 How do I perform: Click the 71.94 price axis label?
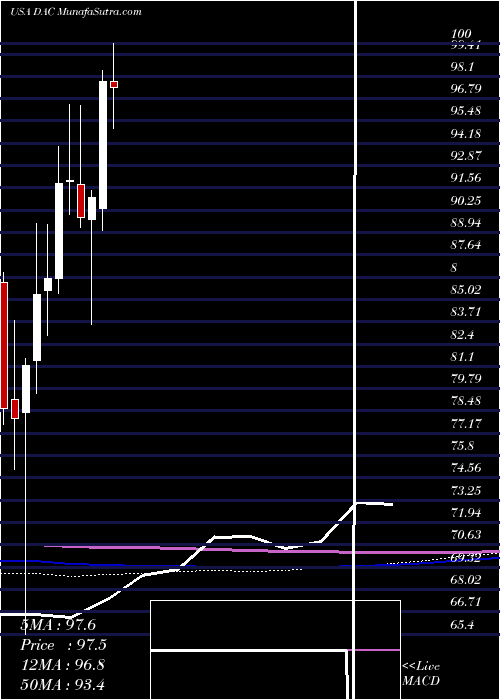(466, 512)
